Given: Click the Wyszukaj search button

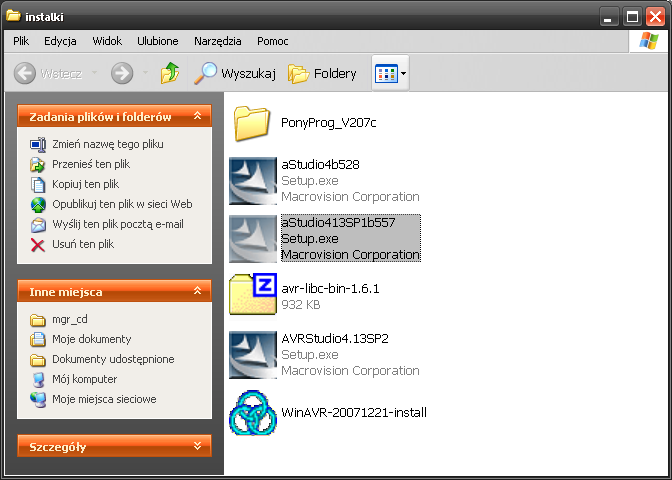Looking at the screenshot, I should pos(235,73).
